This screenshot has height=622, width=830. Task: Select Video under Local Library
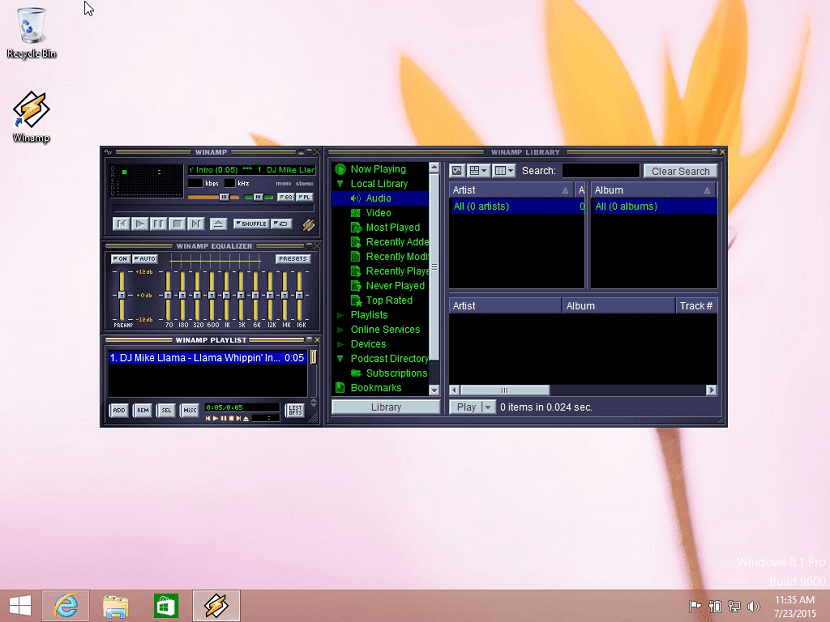378,213
